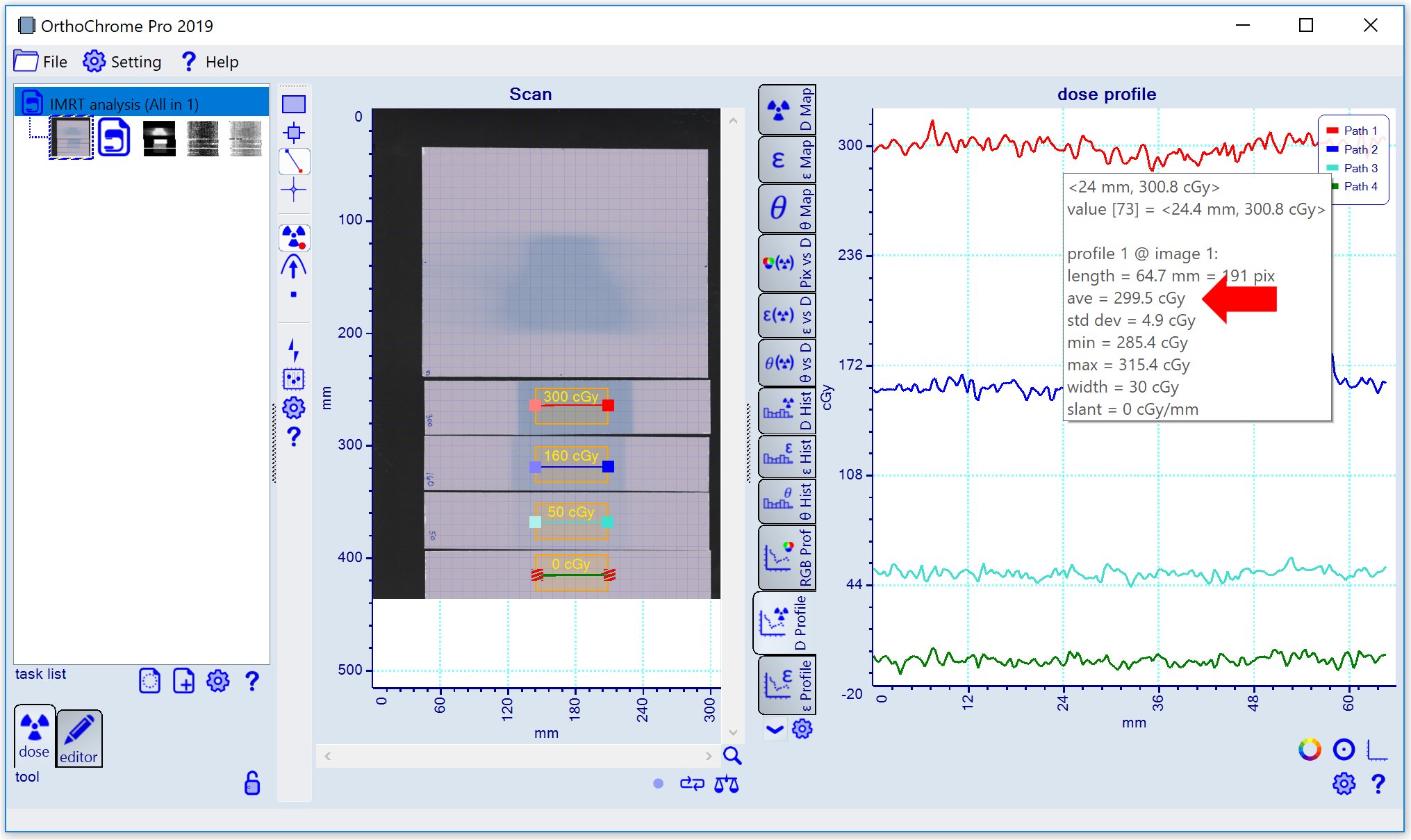
Task: Select the line path tool
Action: tap(294, 161)
